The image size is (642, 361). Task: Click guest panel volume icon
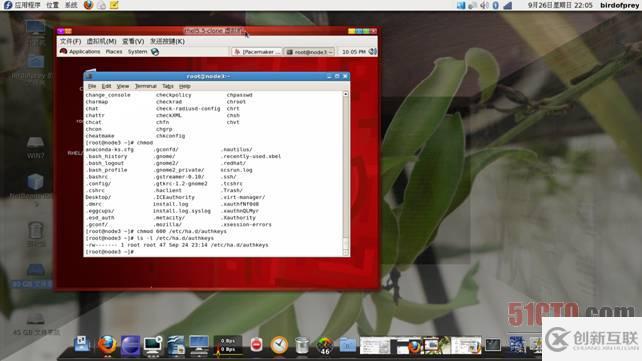[372, 52]
